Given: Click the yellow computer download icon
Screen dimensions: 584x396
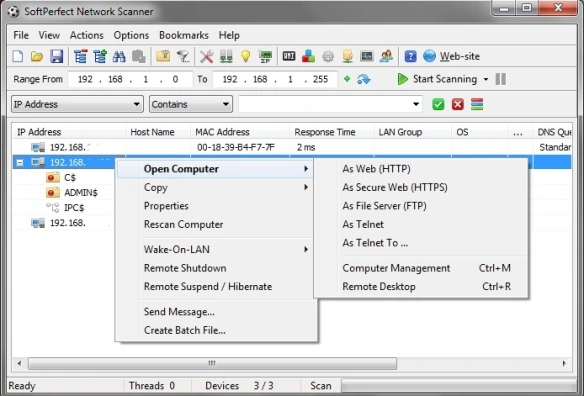Looking at the screenshot, I should [x=347, y=56].
